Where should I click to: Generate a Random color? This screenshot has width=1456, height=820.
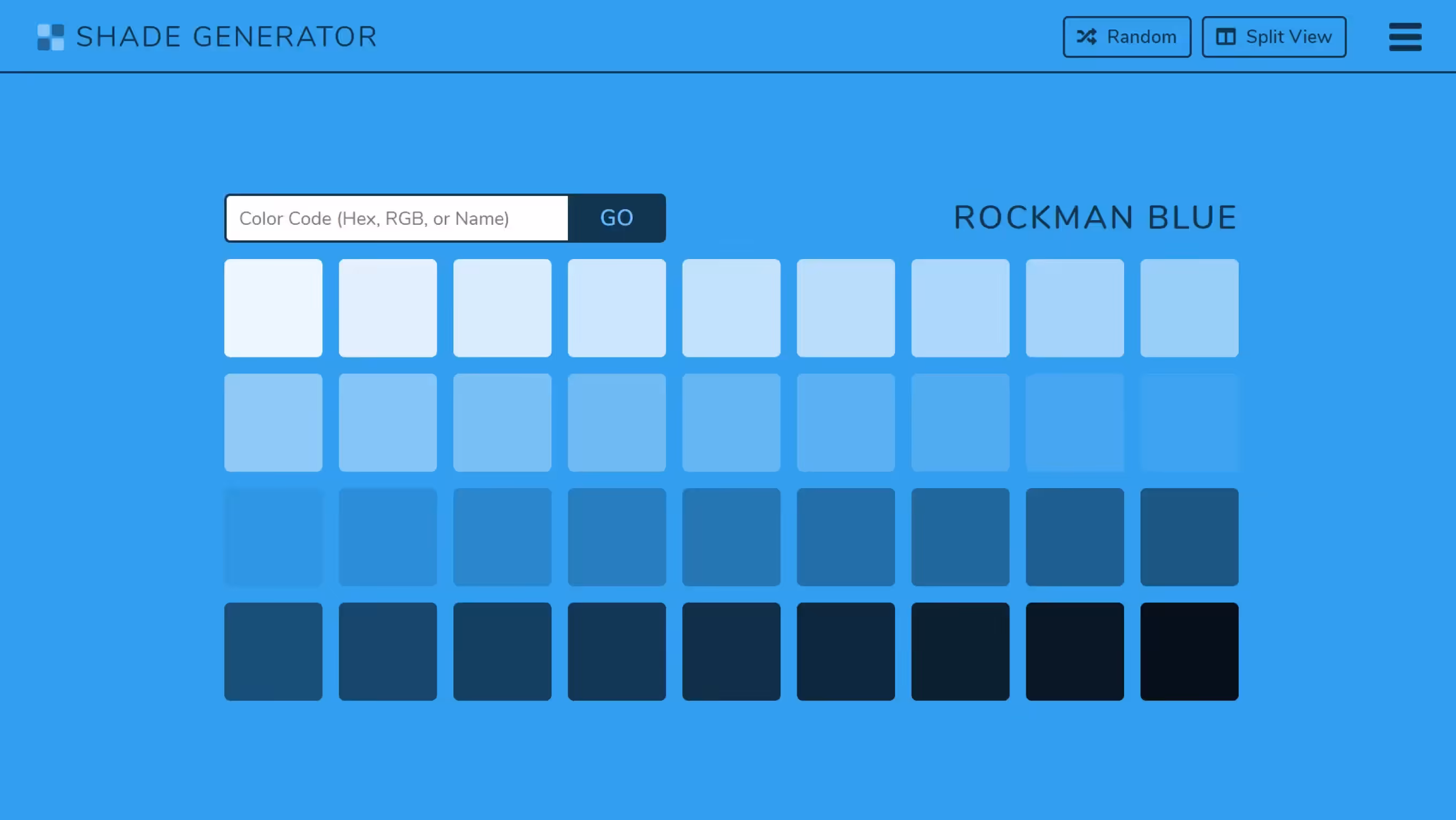click(1126, 37)
